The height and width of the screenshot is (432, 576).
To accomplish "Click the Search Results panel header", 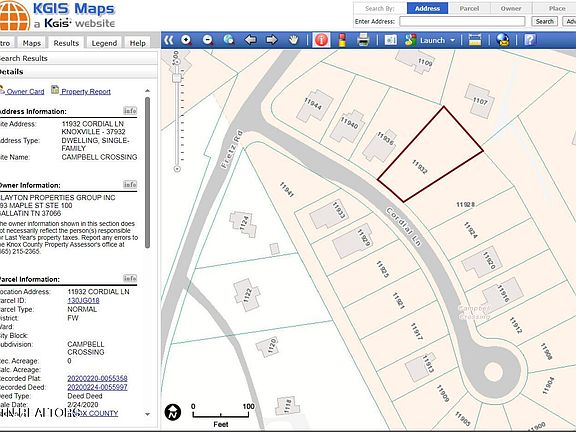I will pyautogui.click(x=78, y=58).
